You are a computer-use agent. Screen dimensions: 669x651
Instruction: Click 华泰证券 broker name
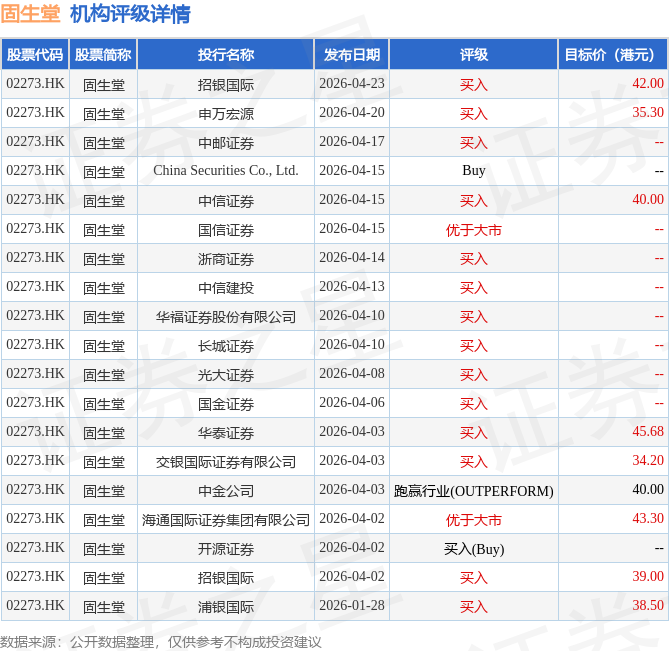[226, 433]
